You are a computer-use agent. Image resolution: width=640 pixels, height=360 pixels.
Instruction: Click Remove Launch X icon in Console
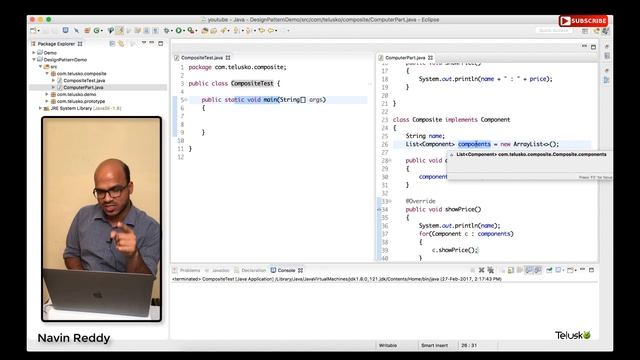pos(481,270)
